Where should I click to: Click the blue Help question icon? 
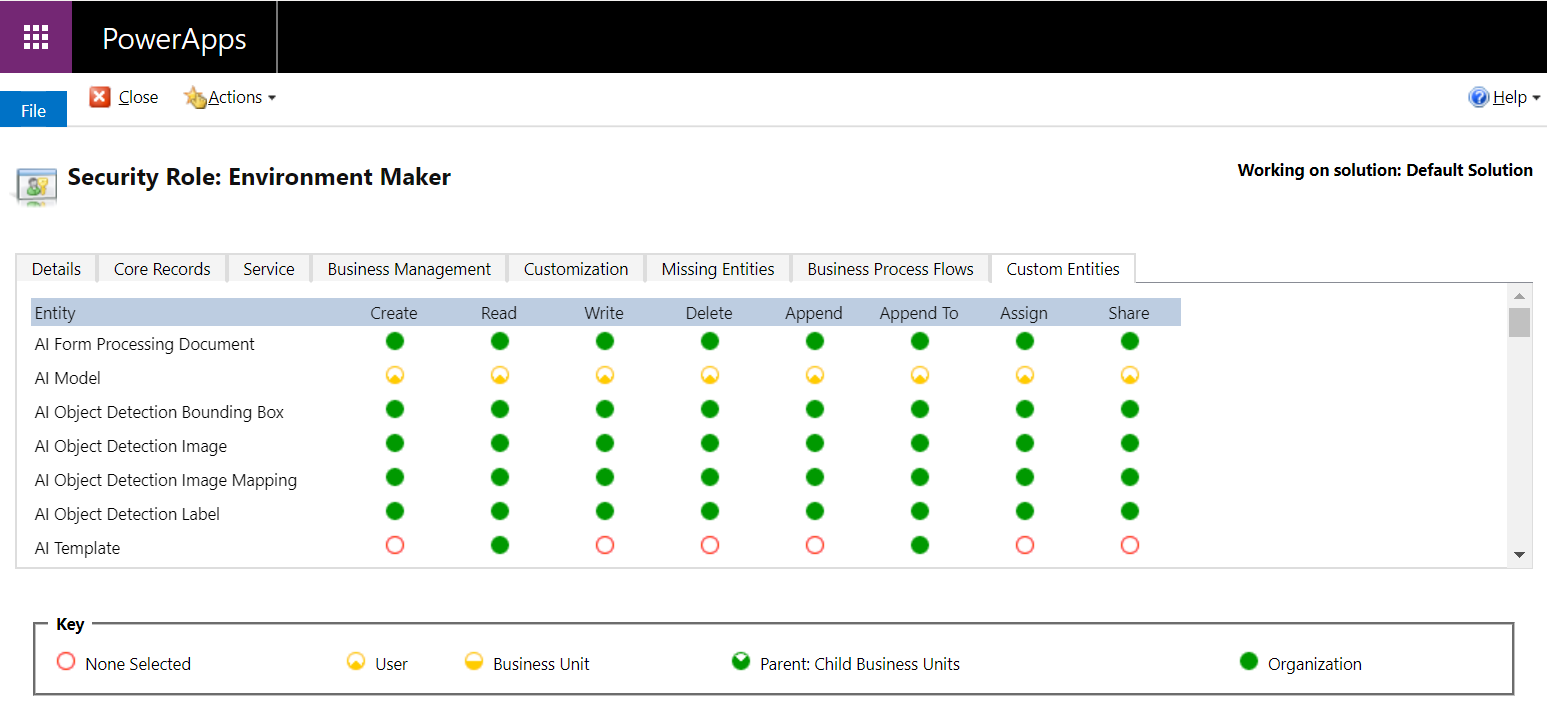coord(1479,97)
